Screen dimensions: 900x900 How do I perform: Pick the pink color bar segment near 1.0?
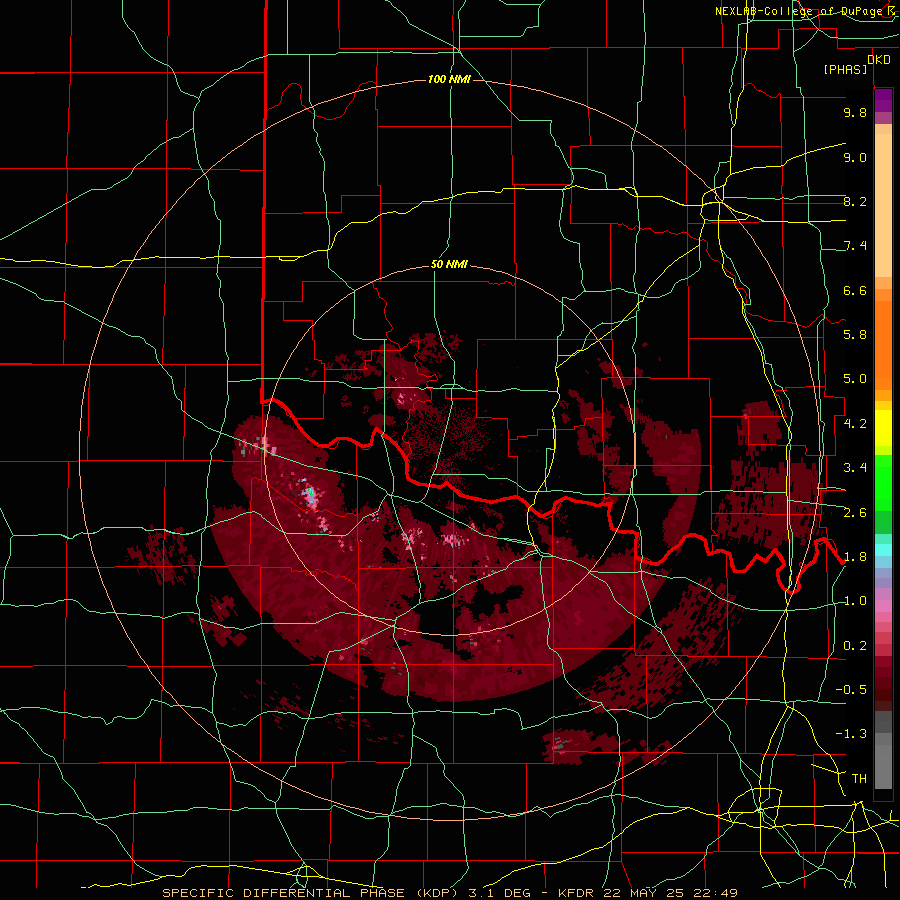(883, 606)
